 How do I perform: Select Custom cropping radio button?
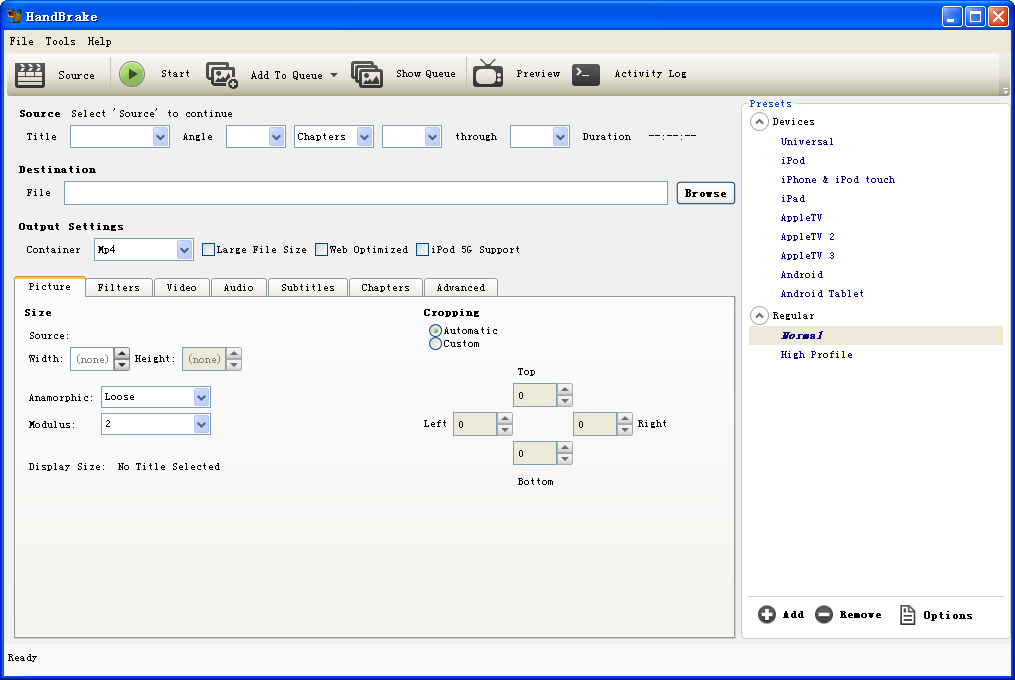click(x=435, y=344)
